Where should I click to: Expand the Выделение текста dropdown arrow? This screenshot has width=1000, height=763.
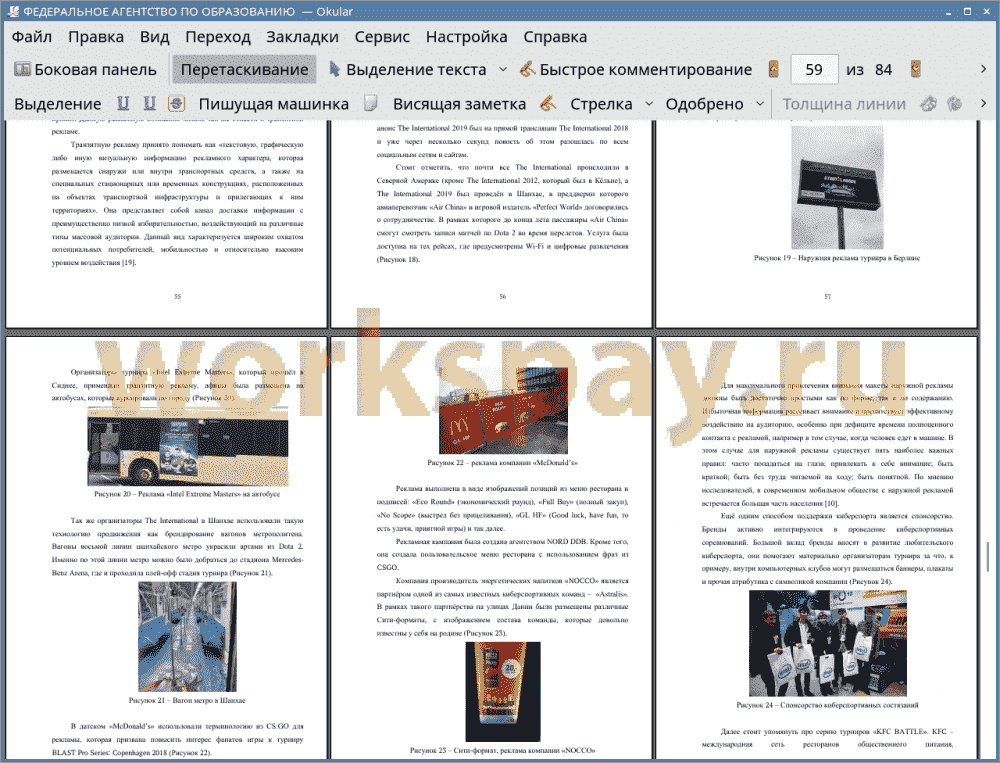click(503, 70)
